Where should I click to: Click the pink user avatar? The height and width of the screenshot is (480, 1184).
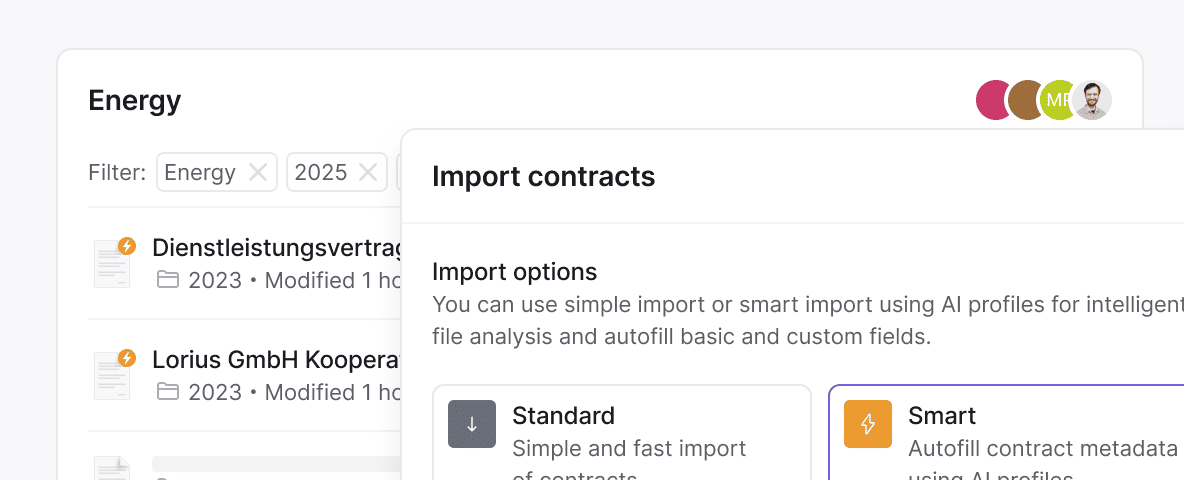(993, 100)
